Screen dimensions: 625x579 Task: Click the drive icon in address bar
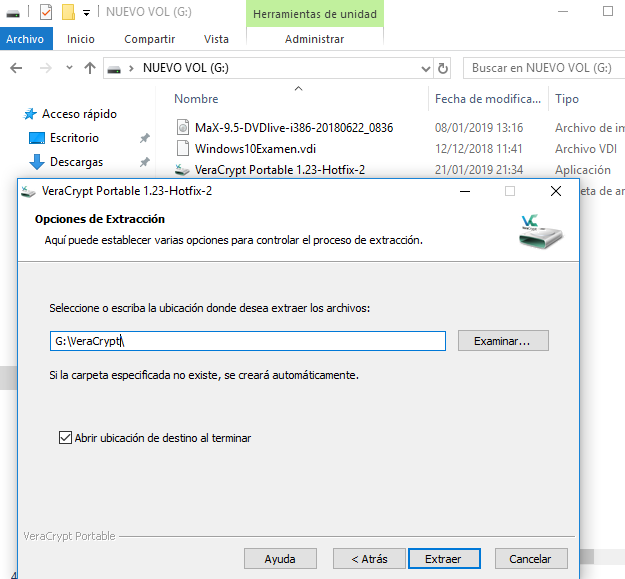coord(114,69)
